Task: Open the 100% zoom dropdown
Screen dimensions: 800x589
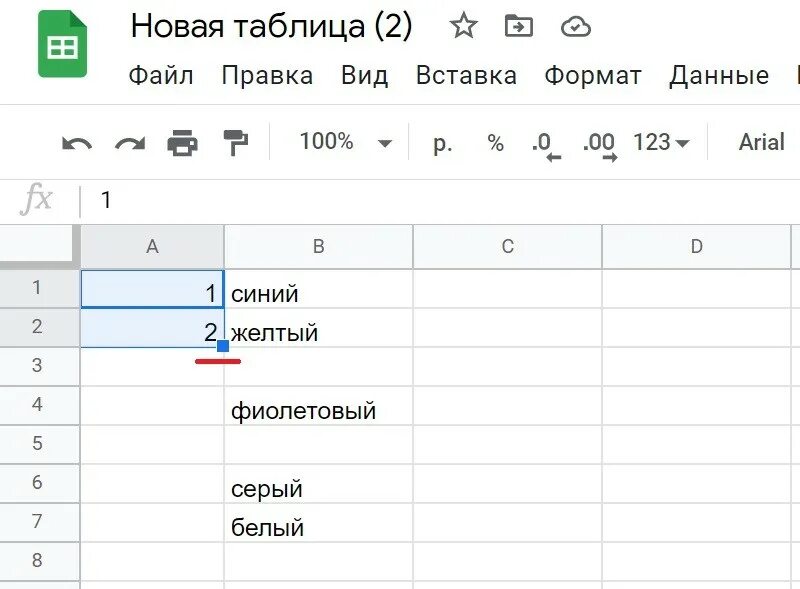Action: point(345,143)
